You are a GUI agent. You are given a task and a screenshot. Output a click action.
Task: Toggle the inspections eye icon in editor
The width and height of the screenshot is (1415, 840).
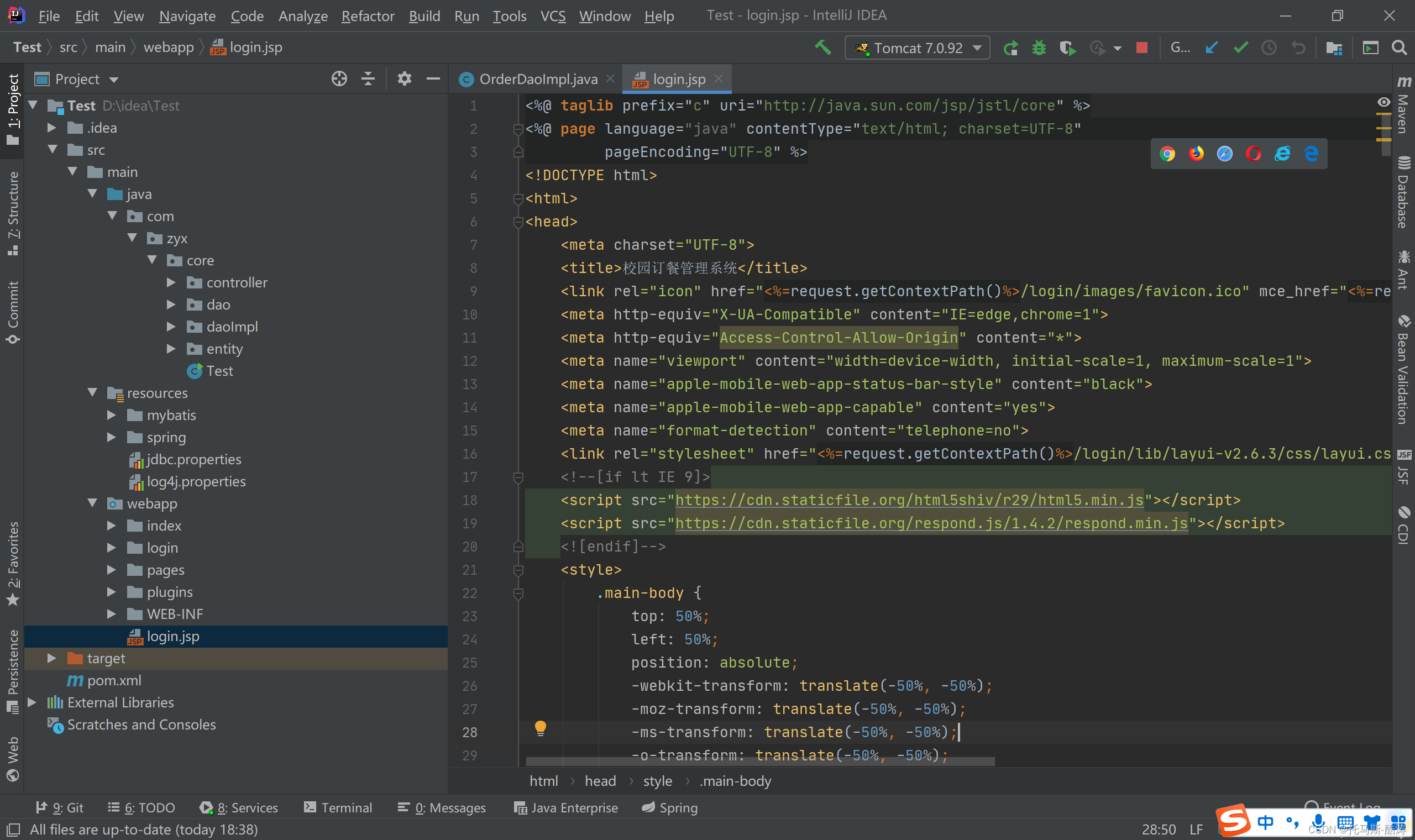[1383, 102]
